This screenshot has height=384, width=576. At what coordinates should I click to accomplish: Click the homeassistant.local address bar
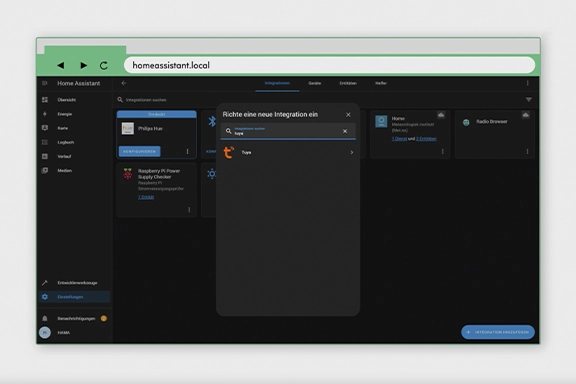(329, 65)
